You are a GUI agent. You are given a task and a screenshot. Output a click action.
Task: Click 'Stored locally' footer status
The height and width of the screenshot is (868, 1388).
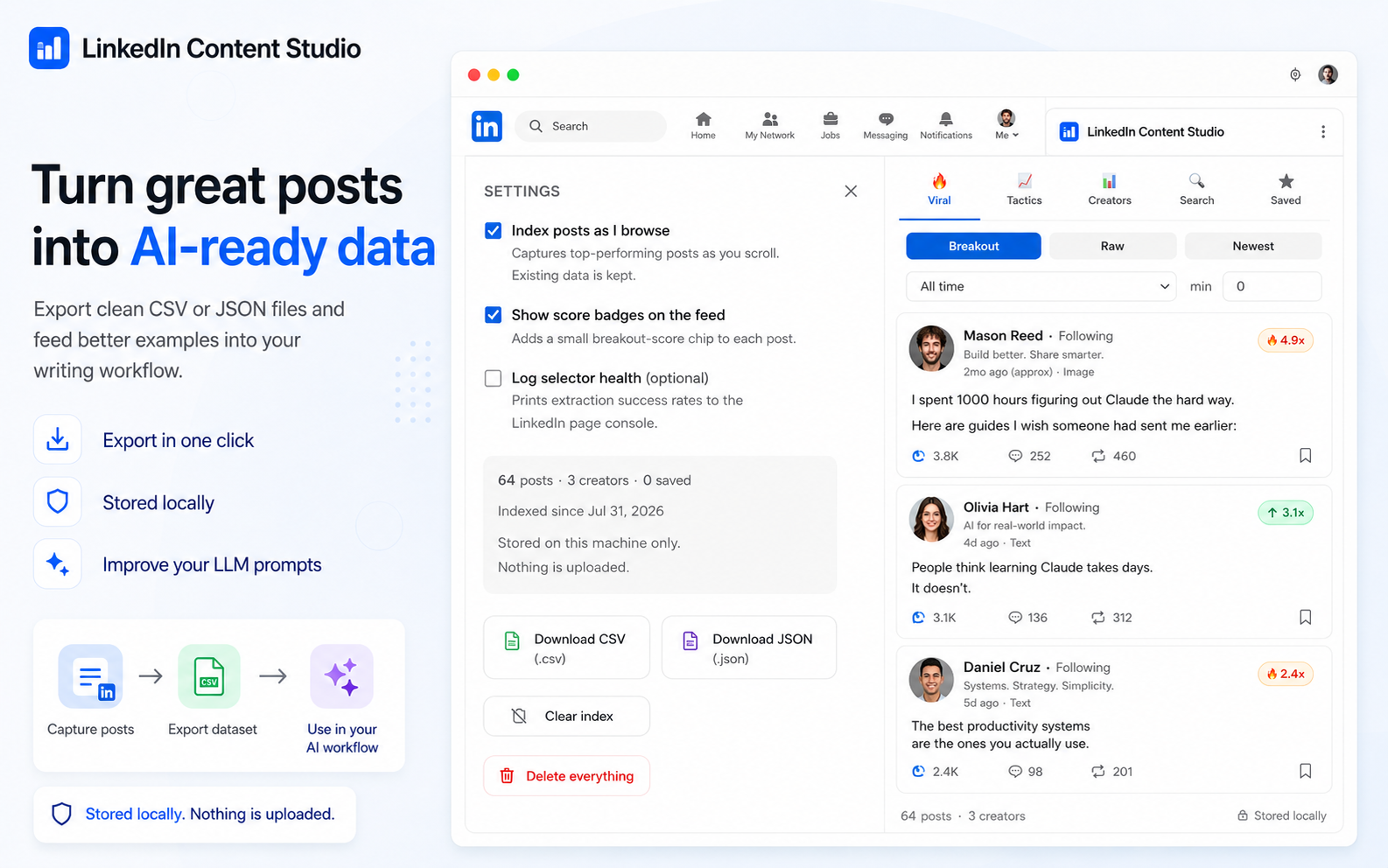(1282, 815)
